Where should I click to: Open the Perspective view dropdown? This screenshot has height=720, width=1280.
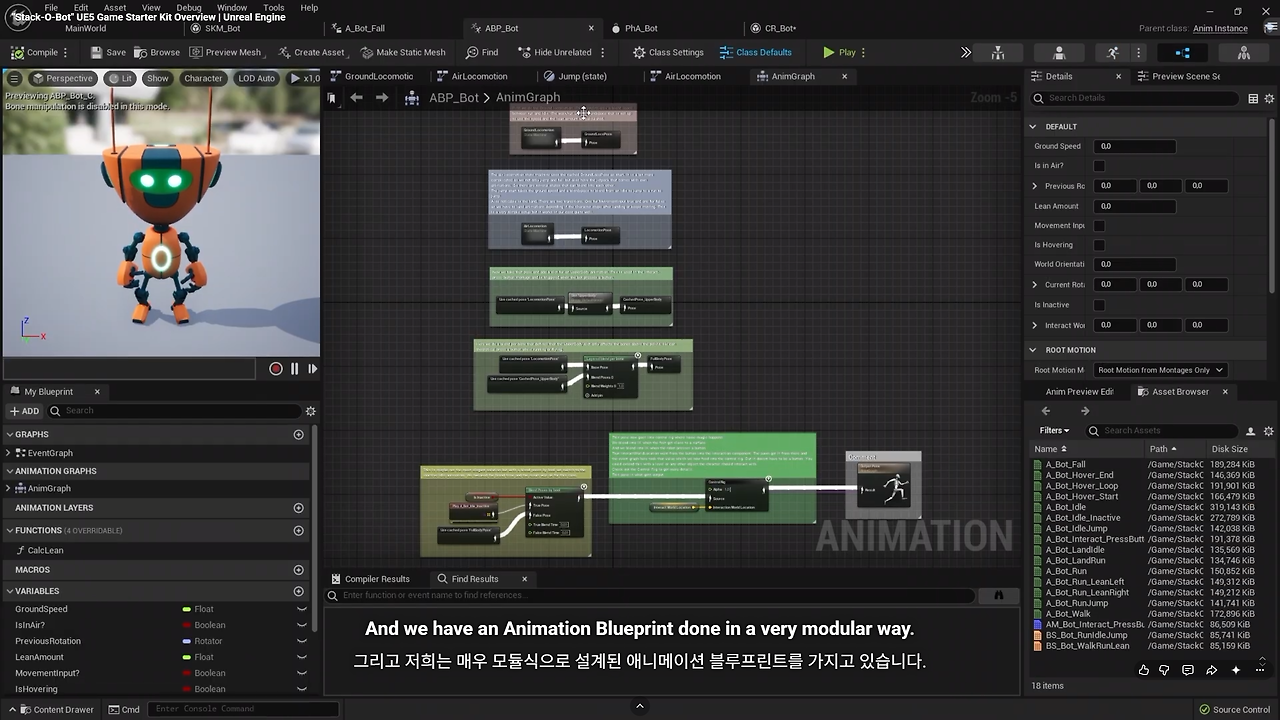point(62,78)
